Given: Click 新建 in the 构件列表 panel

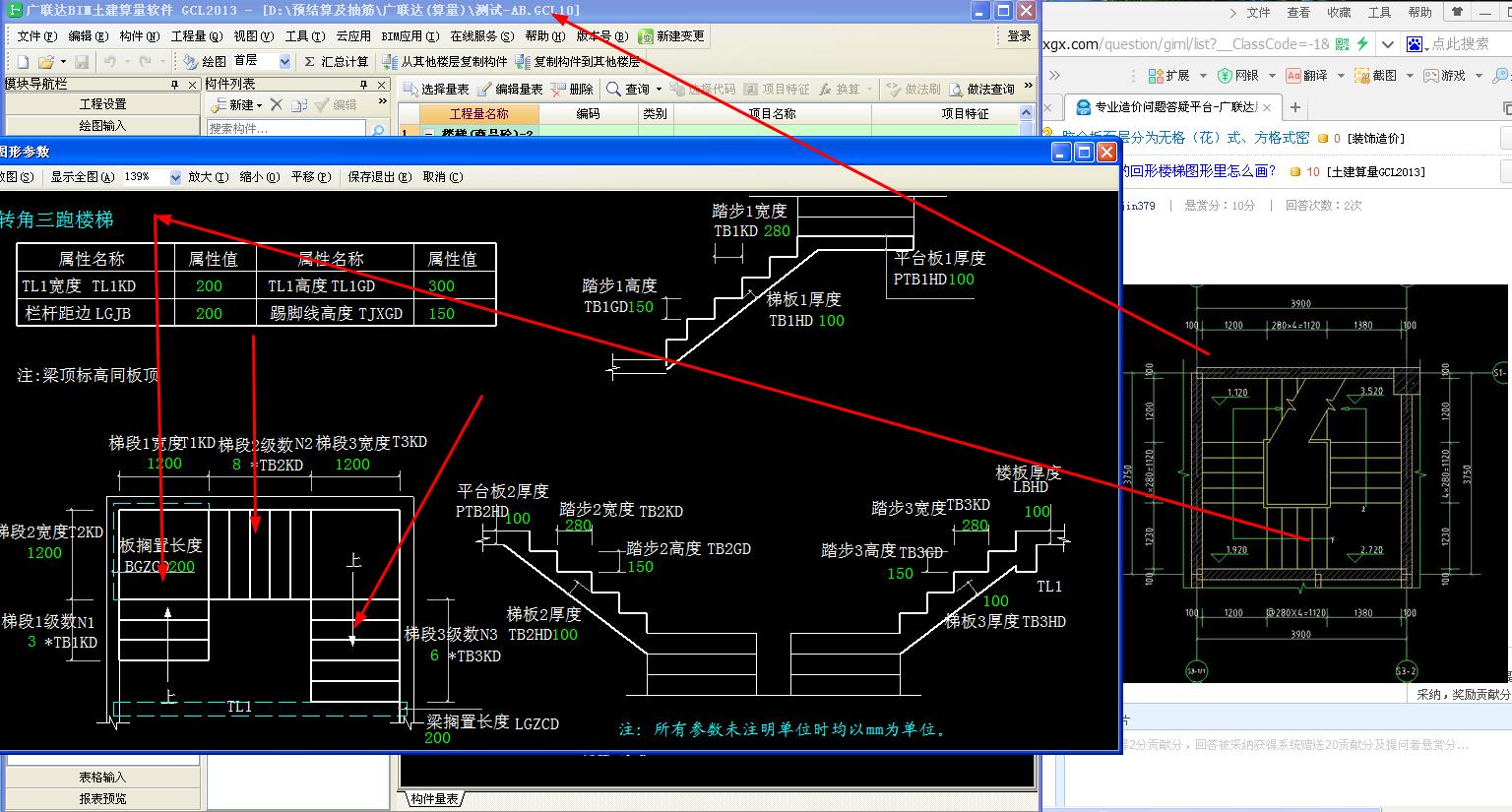Looking at the screenshot, I should coord(233,104).
